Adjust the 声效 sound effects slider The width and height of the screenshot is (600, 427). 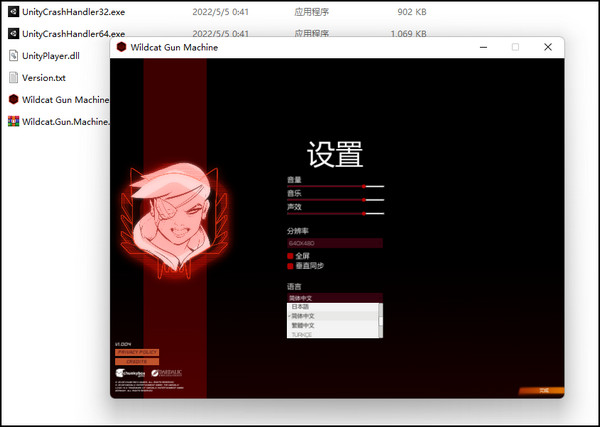point(335,214)
